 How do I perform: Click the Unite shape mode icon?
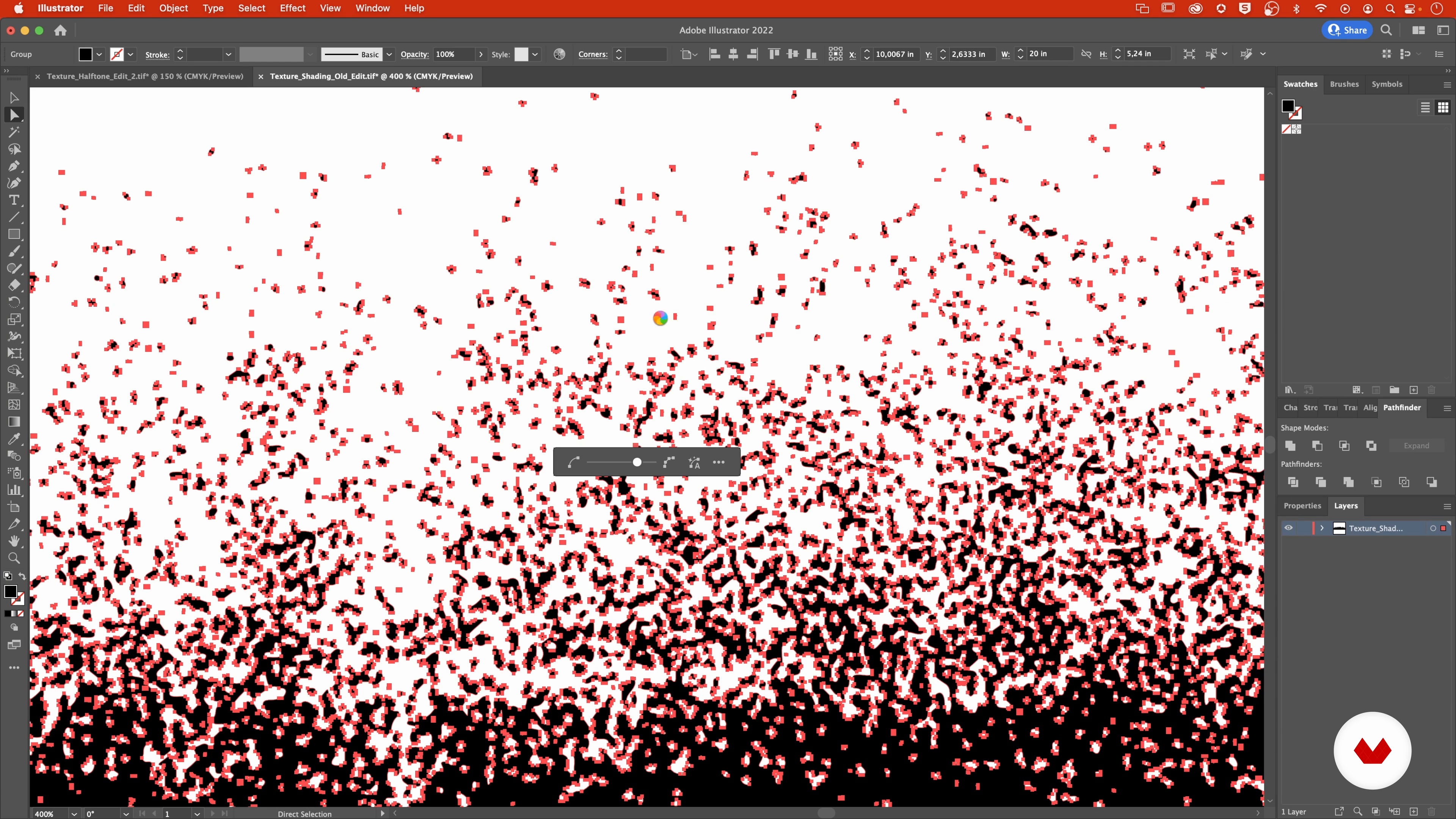pyautogui.click(x=1290, y=446)
